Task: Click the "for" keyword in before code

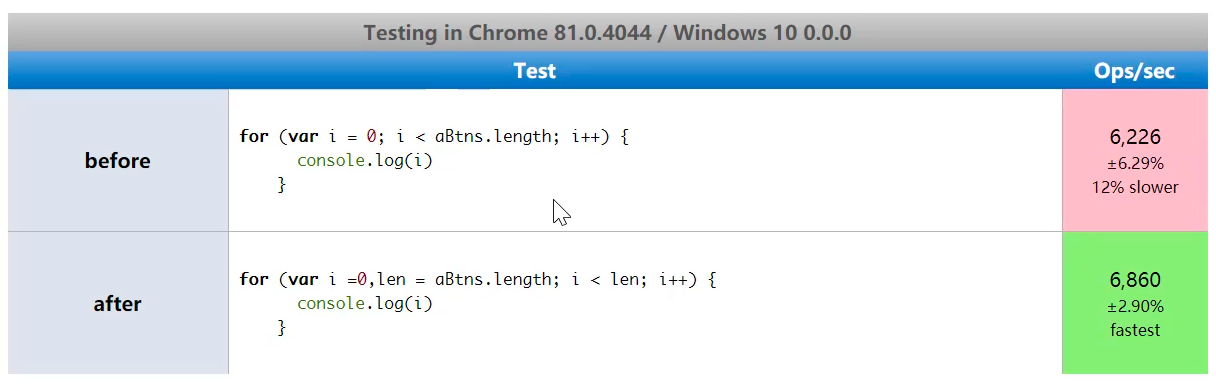Action: pyautogui.click(x=254, y=137)
